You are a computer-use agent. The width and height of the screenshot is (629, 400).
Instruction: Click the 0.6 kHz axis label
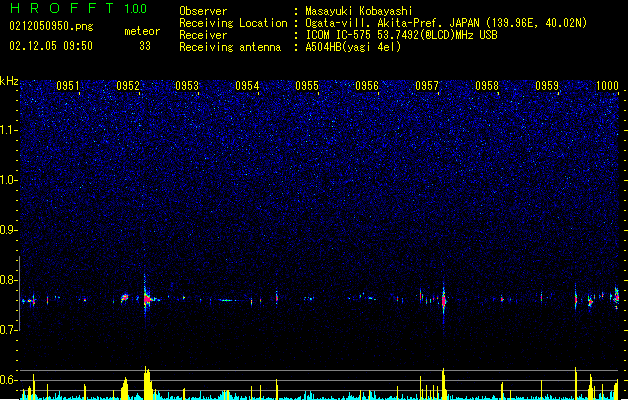tap(8, 380)
